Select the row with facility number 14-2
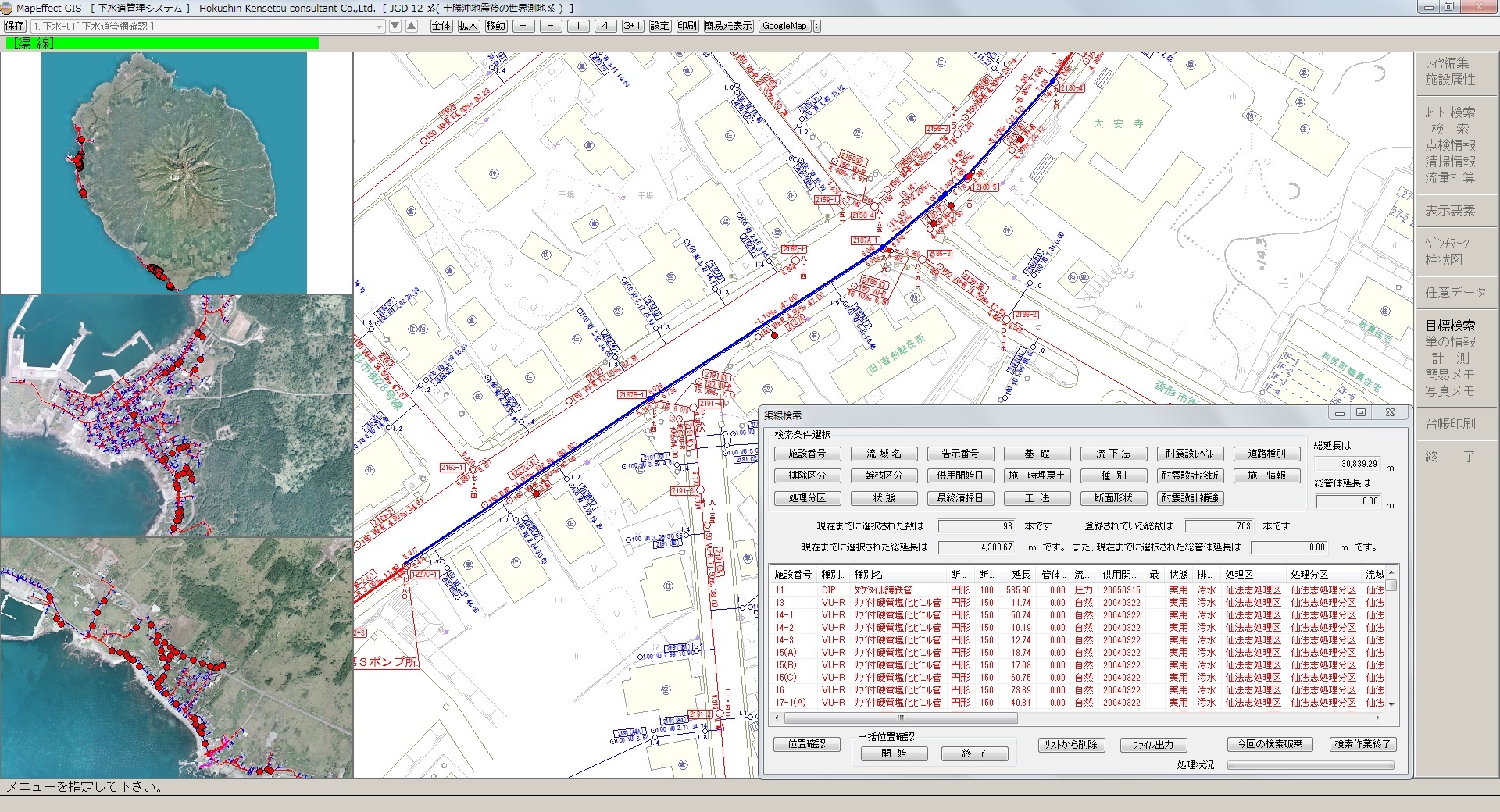Viewport: 1500px width, 812px height. [784, 628]
